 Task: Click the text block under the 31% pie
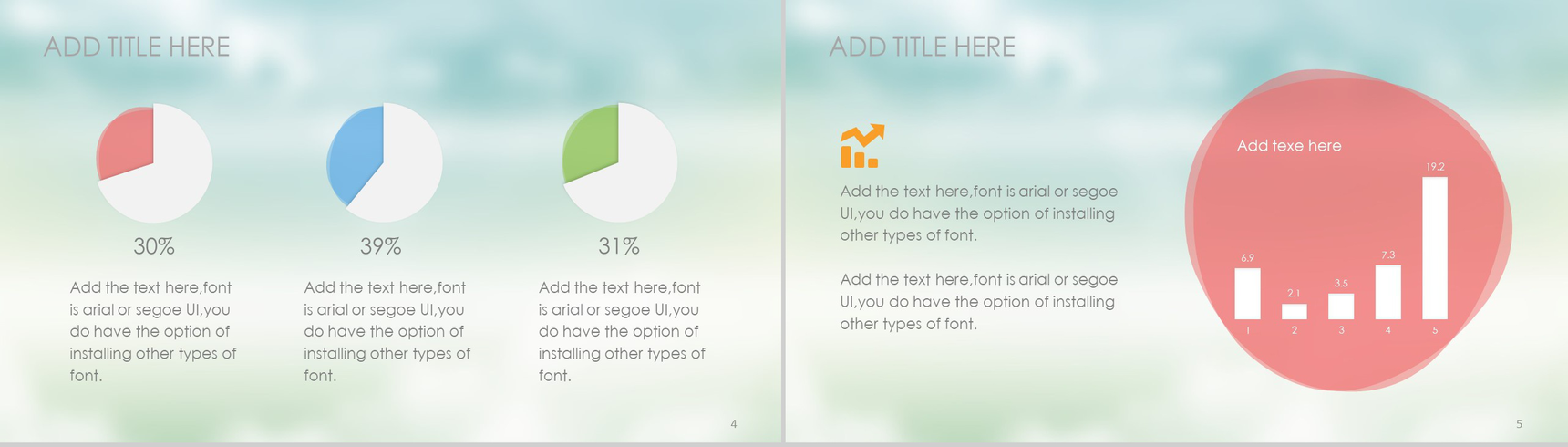tap(622, 331)
